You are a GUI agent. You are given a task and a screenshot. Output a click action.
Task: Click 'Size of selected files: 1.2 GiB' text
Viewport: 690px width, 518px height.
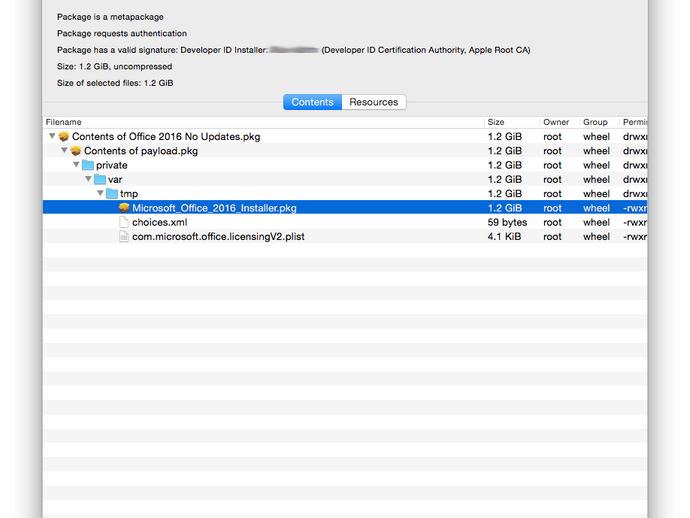coord(115,83)
